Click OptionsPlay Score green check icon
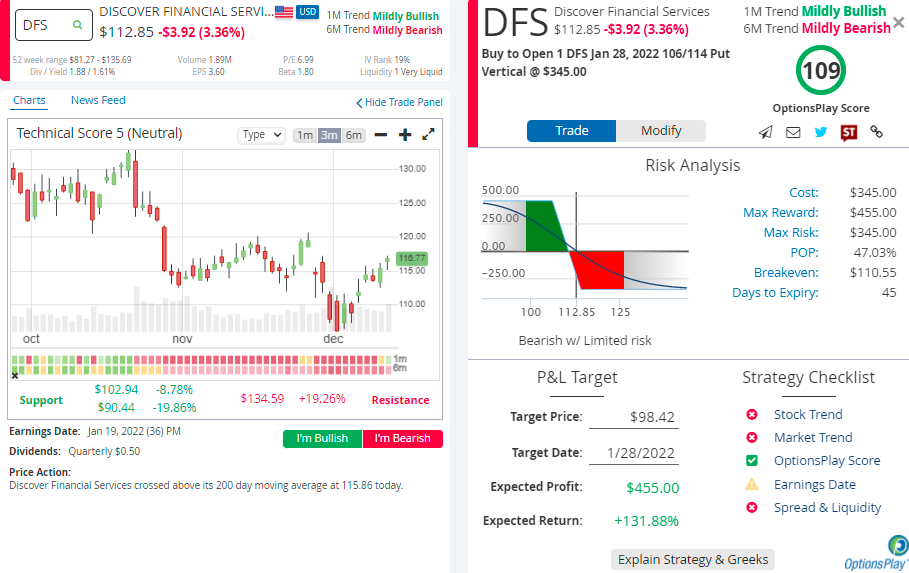This screenshot has height=573, width=909. click(x=752, y=460)
